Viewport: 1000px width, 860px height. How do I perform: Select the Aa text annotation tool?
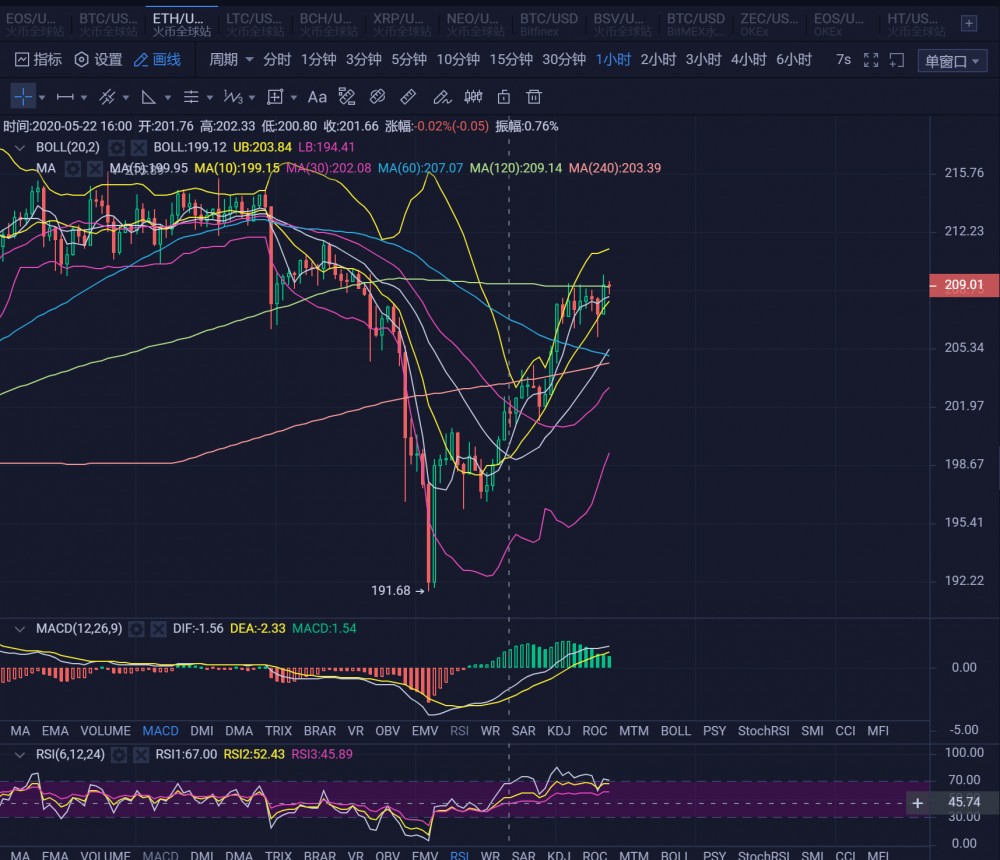click(317, 97)
